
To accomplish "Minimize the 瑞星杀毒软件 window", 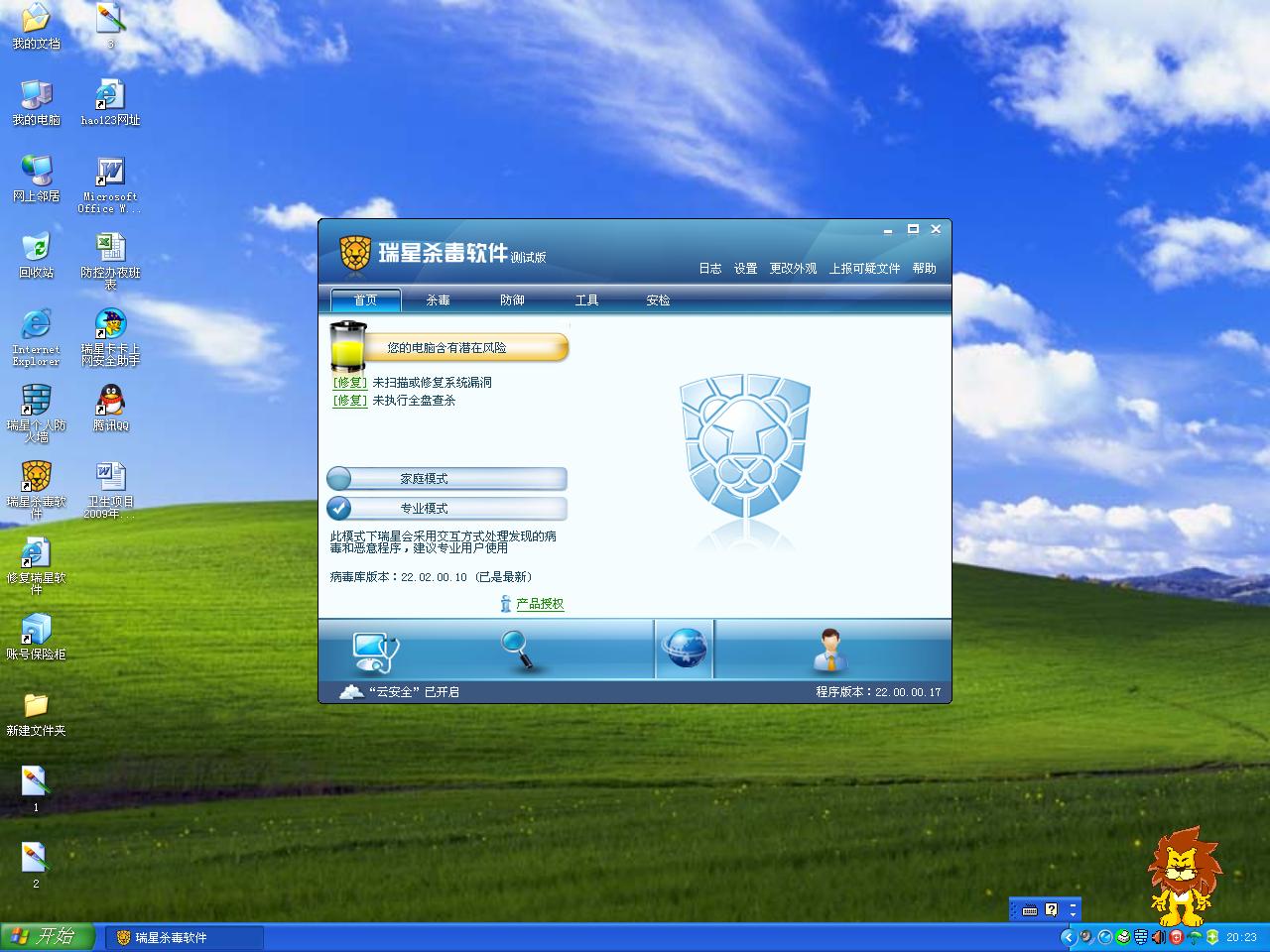I will tap(890, 230).
